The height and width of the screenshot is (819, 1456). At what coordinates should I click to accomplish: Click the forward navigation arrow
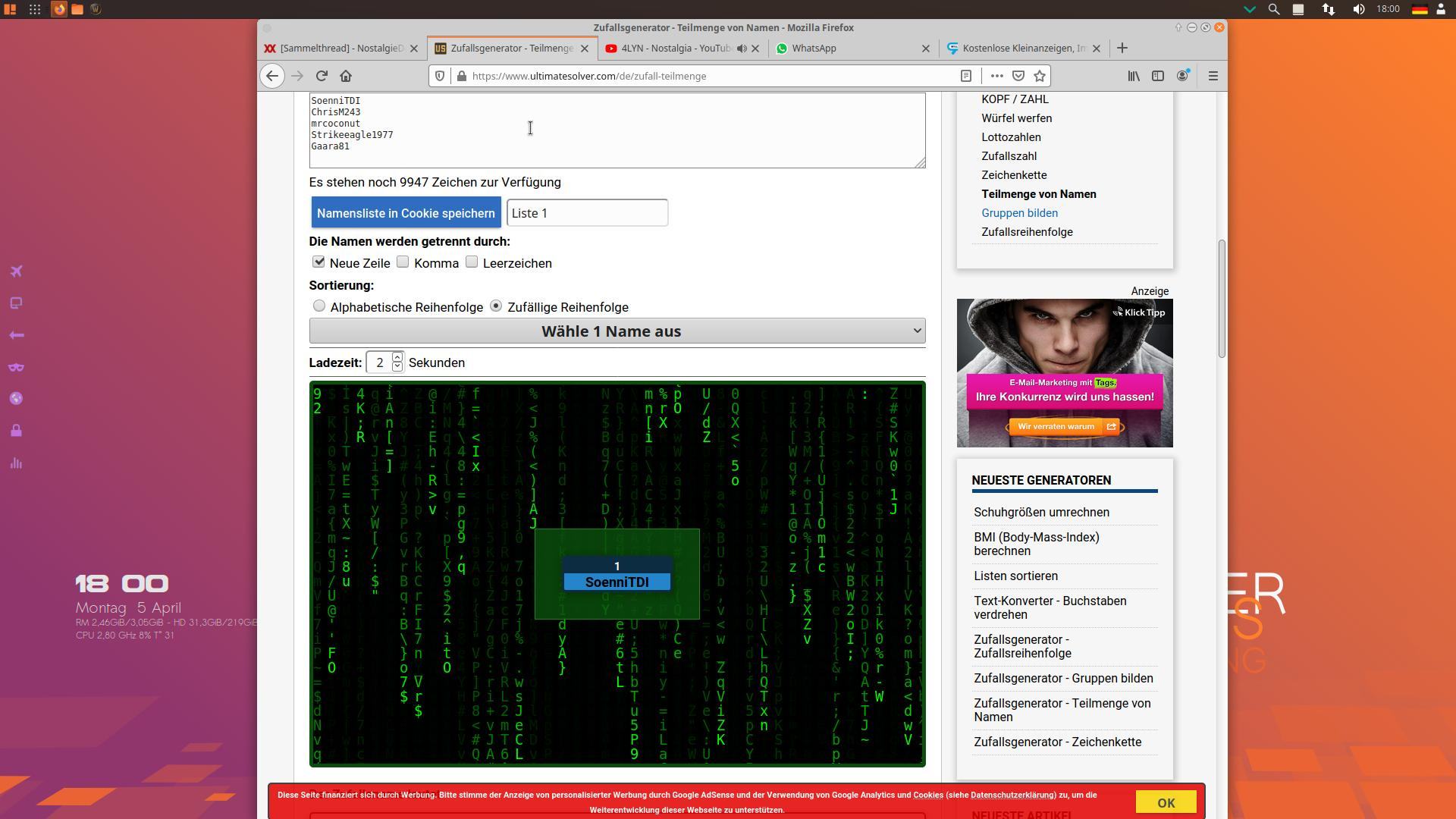click(x=297, y=76)
